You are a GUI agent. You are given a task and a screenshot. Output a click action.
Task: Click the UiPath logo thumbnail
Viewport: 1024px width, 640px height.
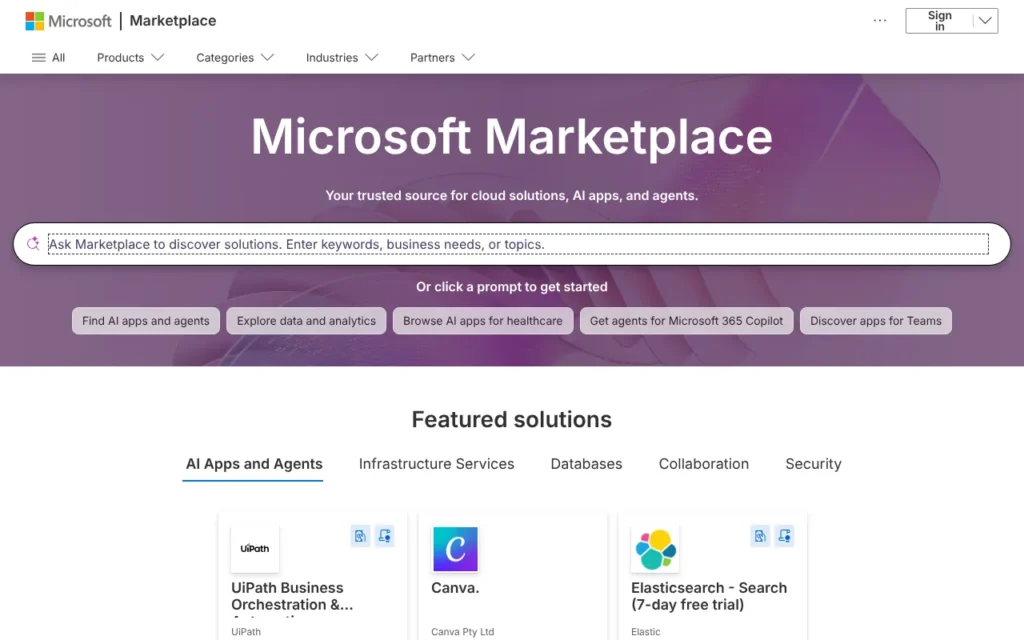(x=255, y=549)
